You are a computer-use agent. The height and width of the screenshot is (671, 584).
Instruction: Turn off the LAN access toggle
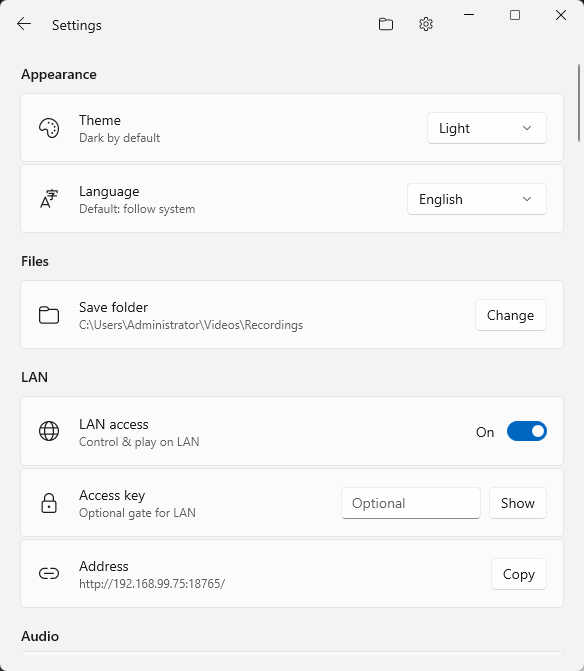click(527, 431)
